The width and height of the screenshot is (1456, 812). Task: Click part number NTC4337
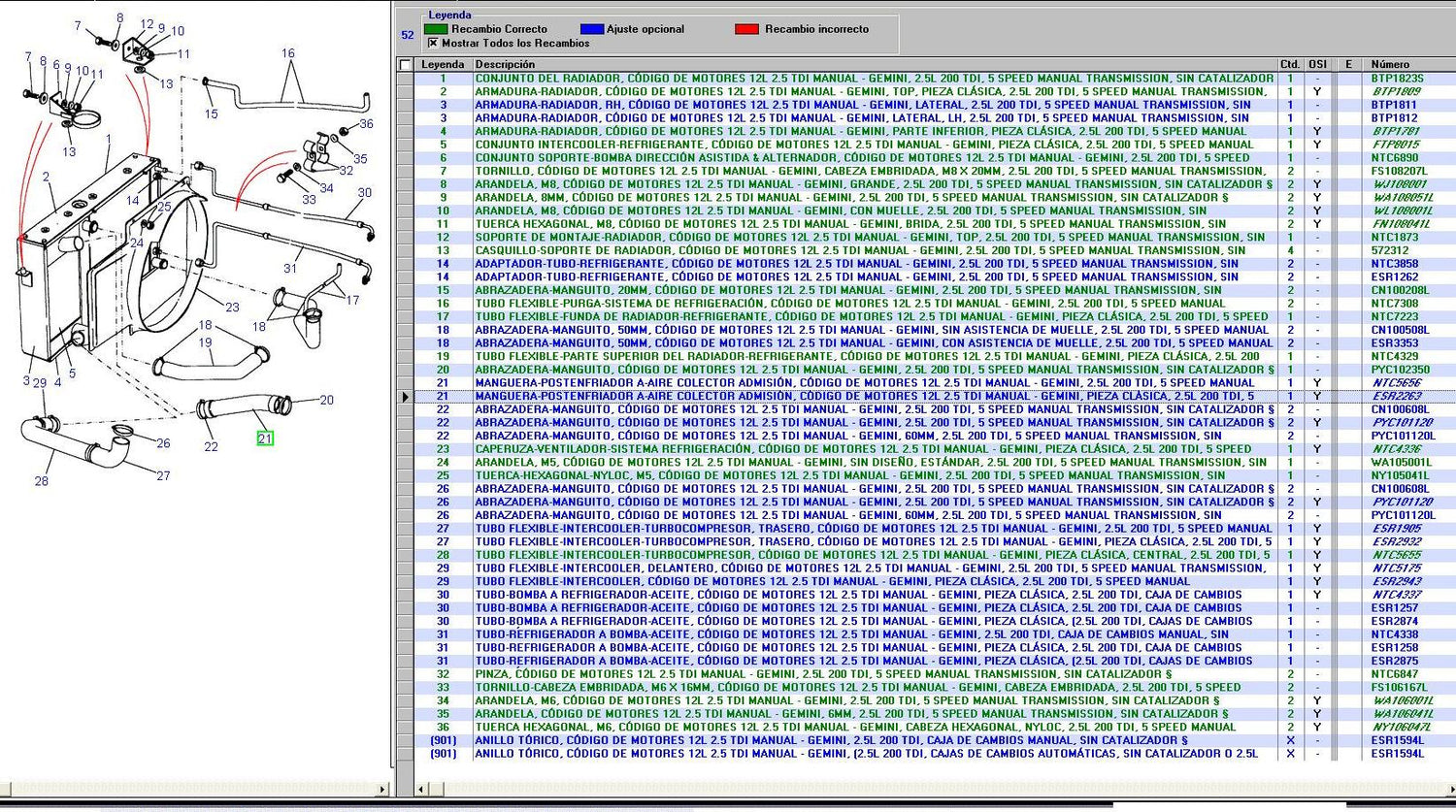1397,595
